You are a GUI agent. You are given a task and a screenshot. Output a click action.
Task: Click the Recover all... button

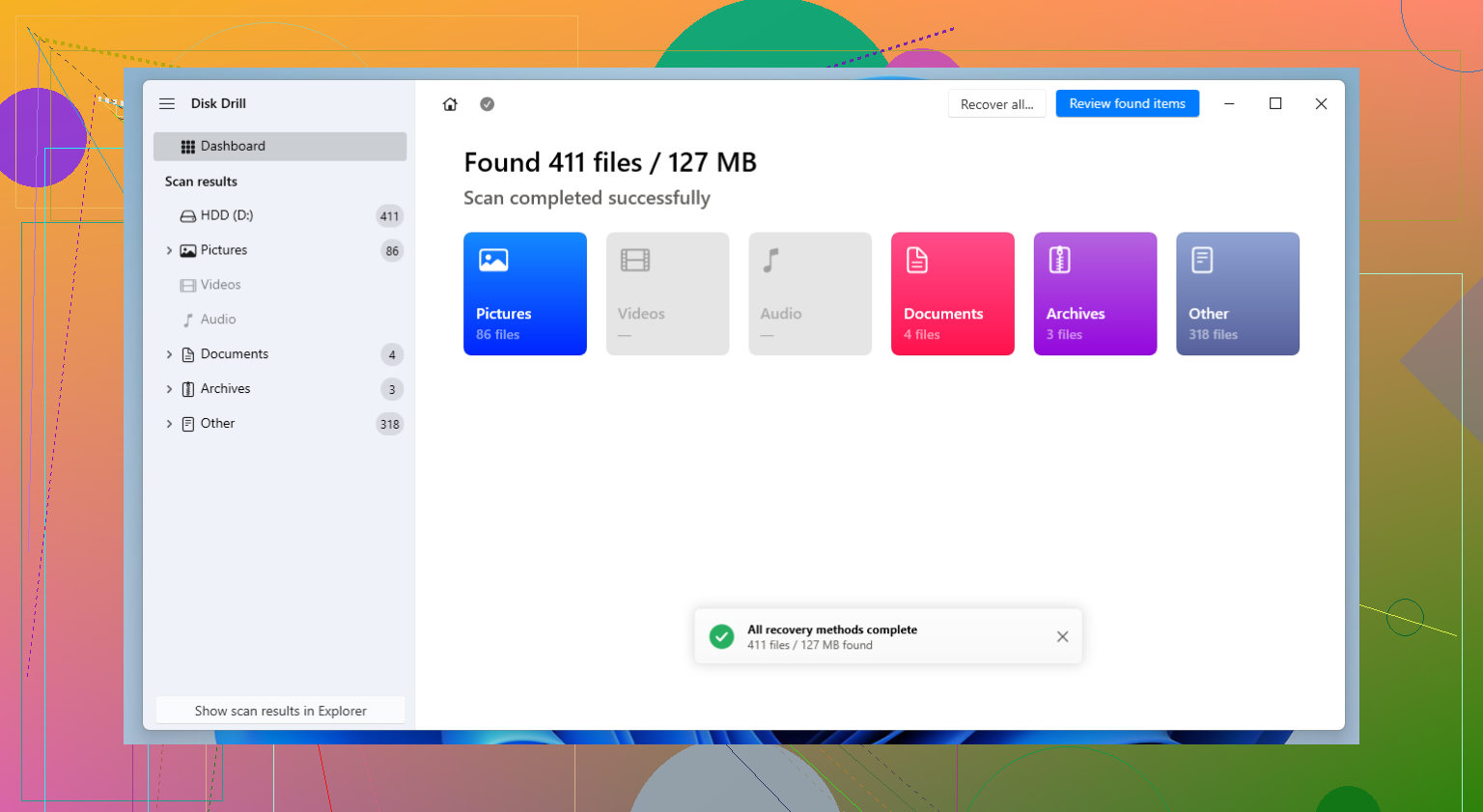(x=996, y=104)
